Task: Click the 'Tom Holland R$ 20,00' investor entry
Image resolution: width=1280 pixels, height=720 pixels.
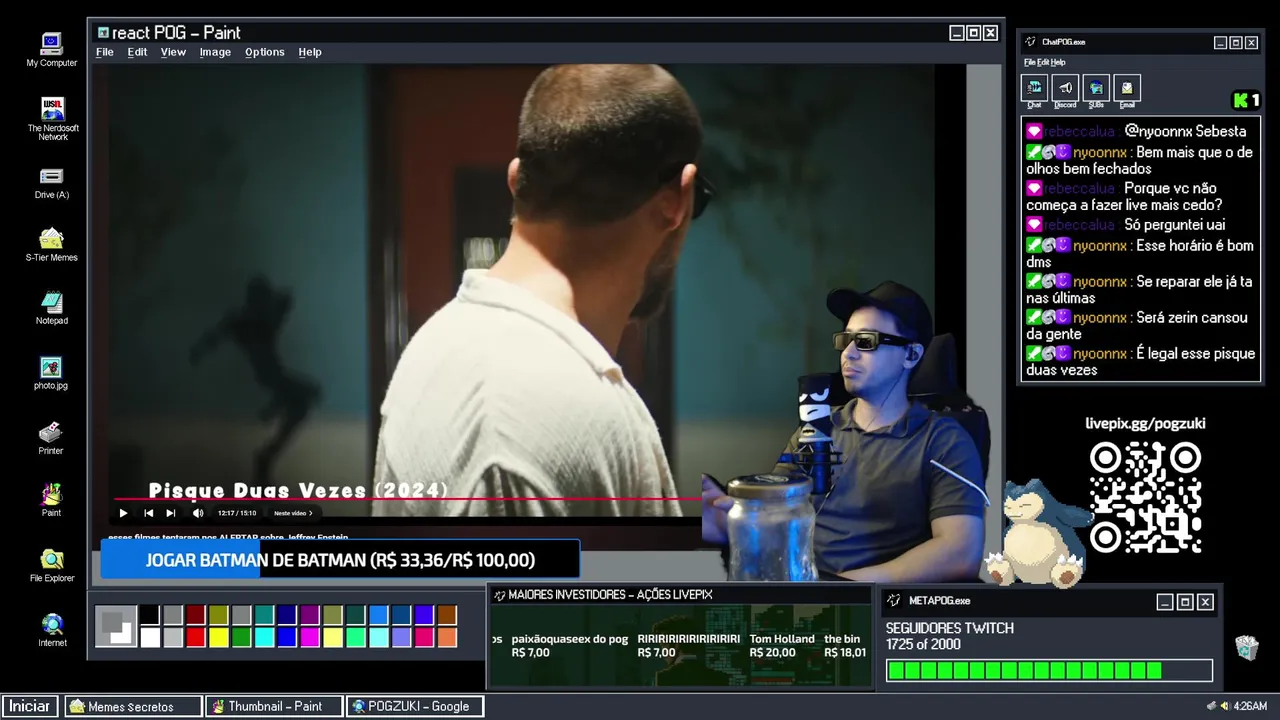Action: click(782, 646)
